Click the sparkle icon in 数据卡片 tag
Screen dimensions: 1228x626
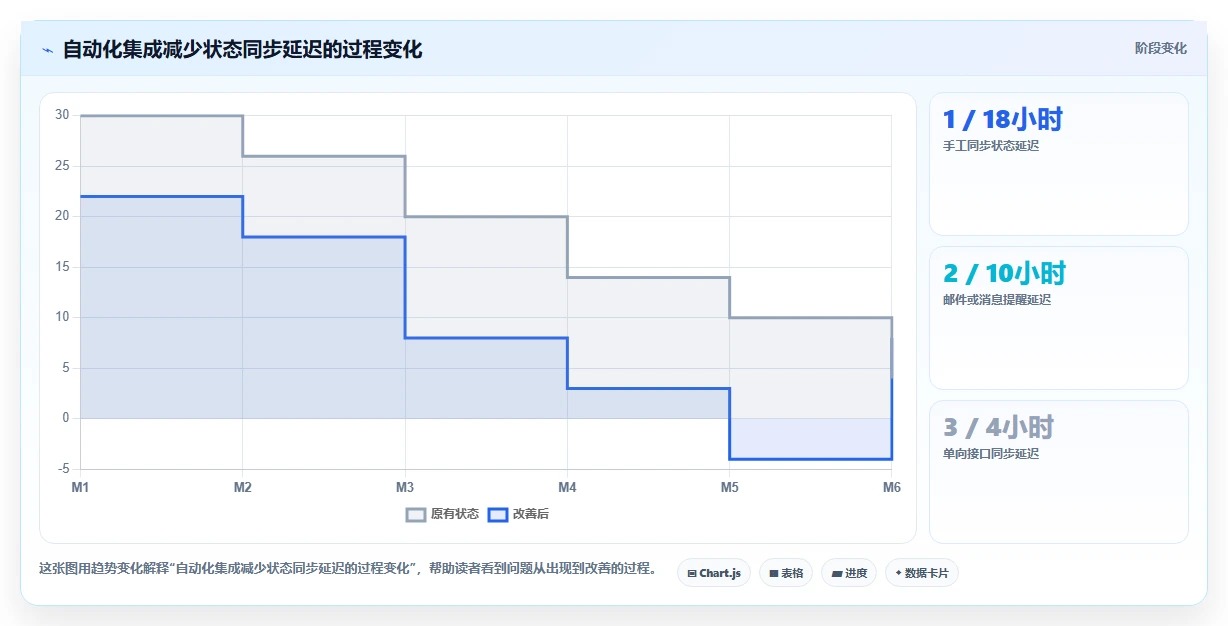899,573
